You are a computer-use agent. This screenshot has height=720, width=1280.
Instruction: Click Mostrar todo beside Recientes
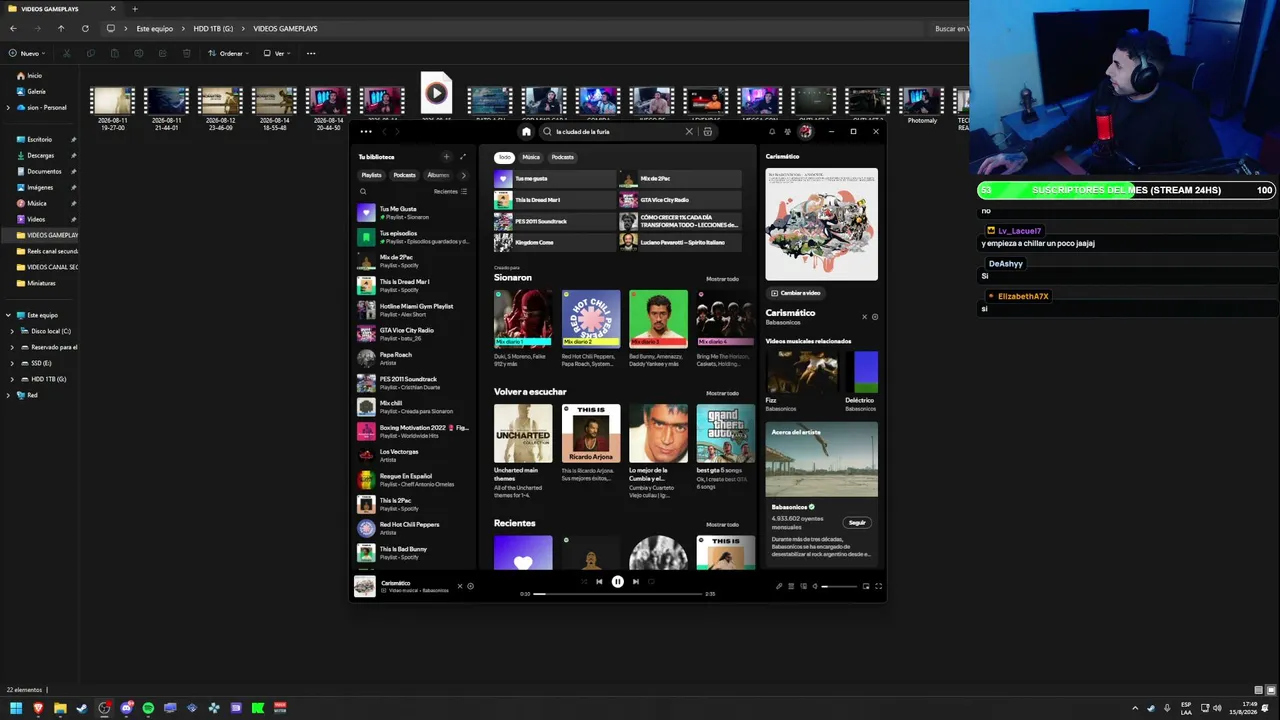[722, 524]
